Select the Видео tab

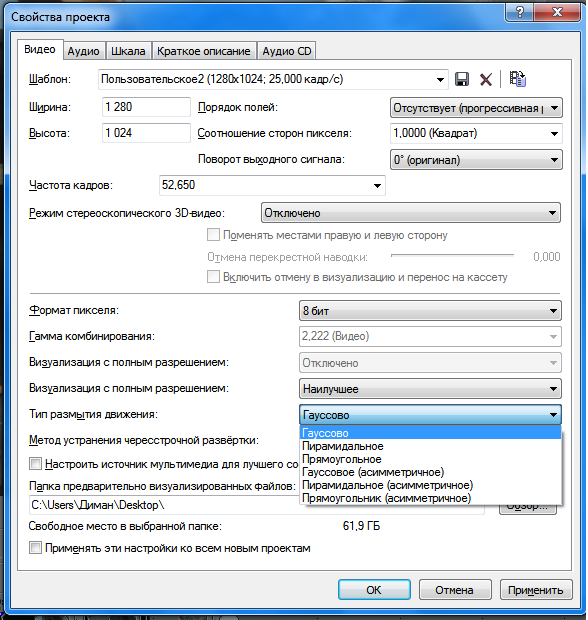(40, 49)
